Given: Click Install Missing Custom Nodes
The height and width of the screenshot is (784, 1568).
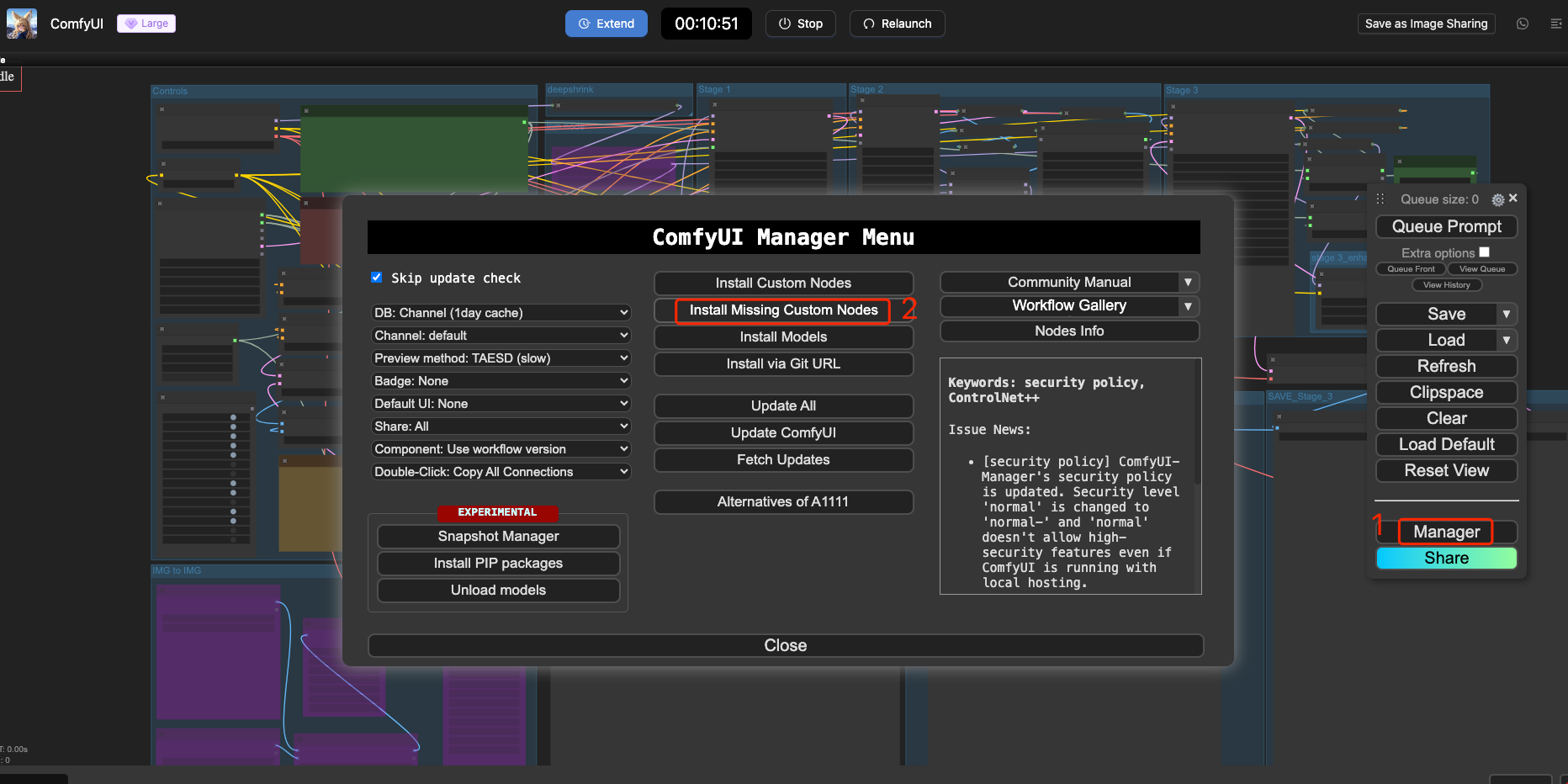Looking at the screenshot, I should coord(783,310).
